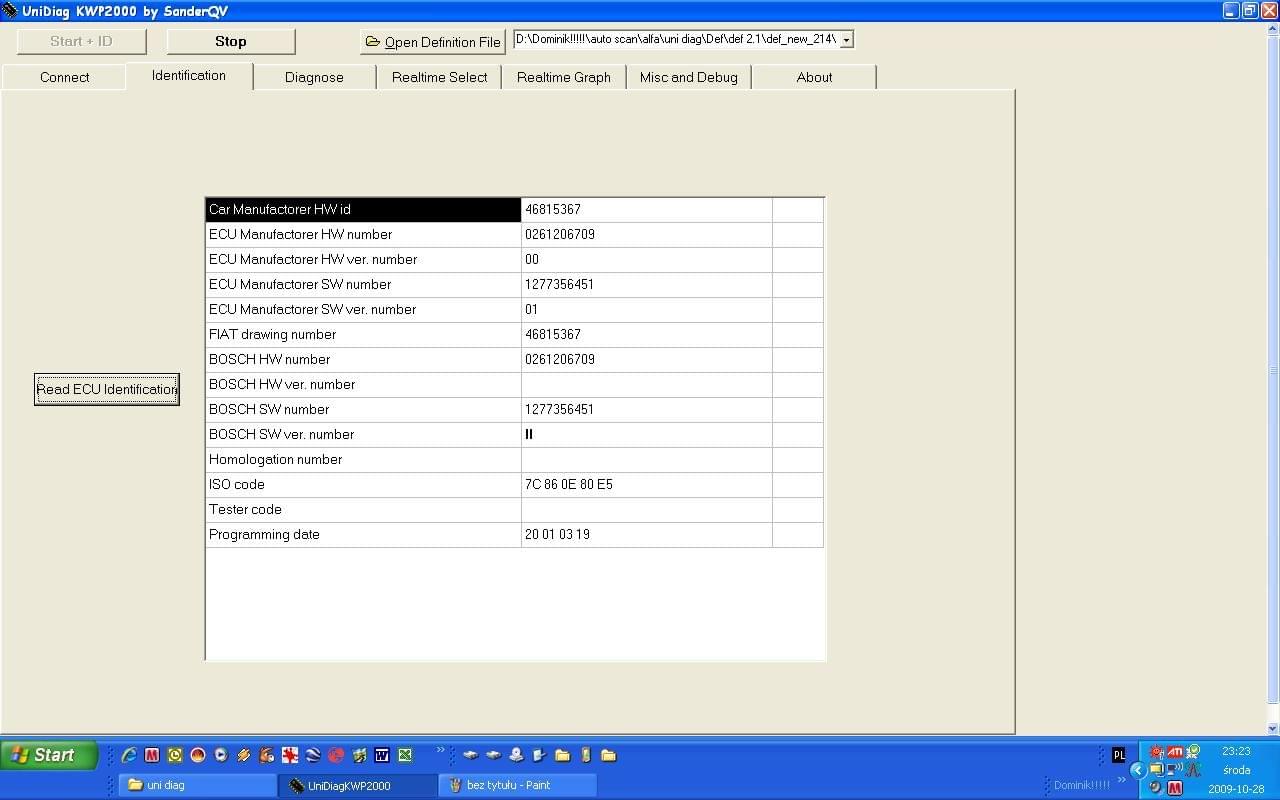This screenshot has width=1280, height=800.
Task: Switch to bez tytułu - Paint taskbar button
Action: click(517, 785)
